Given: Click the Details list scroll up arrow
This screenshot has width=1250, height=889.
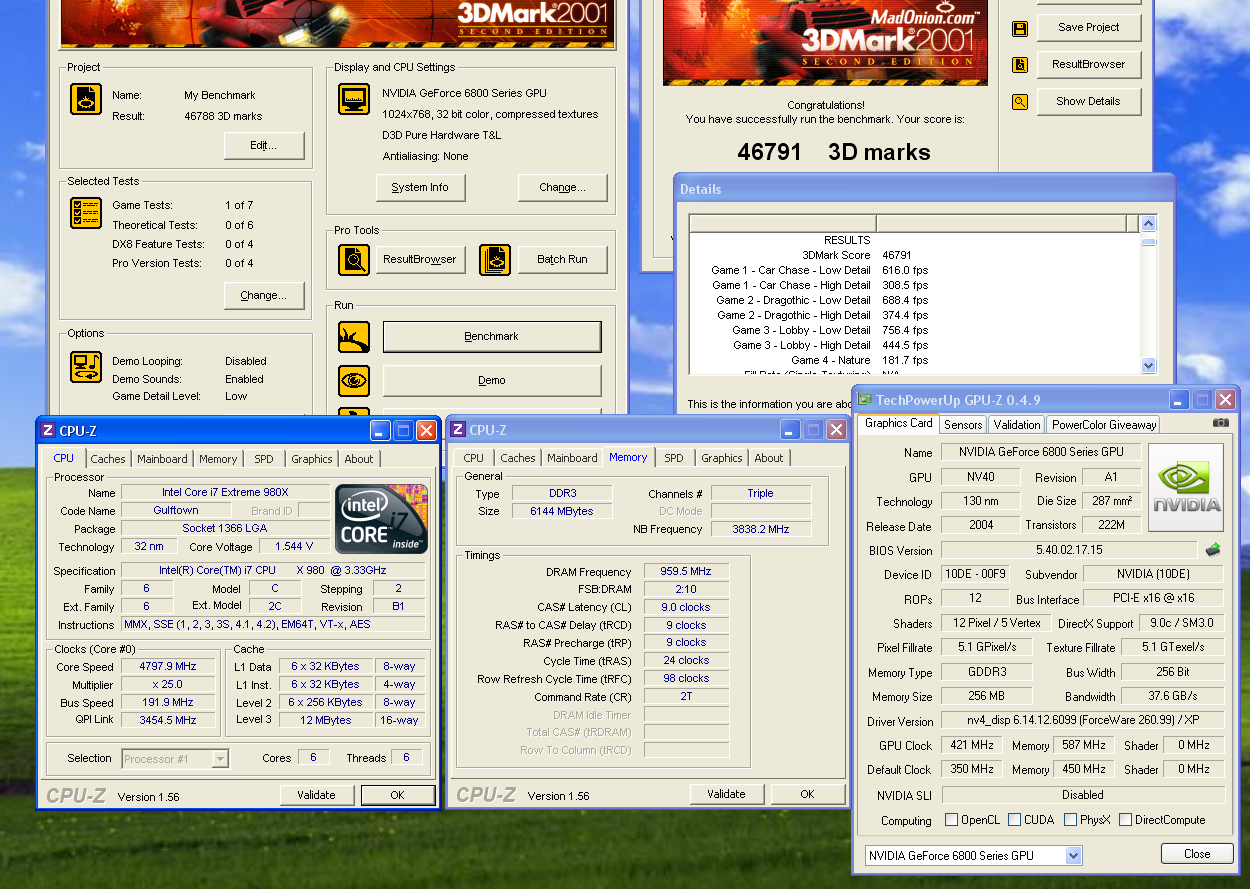Looking at the screenshot, I should [x=1148, y=224].
